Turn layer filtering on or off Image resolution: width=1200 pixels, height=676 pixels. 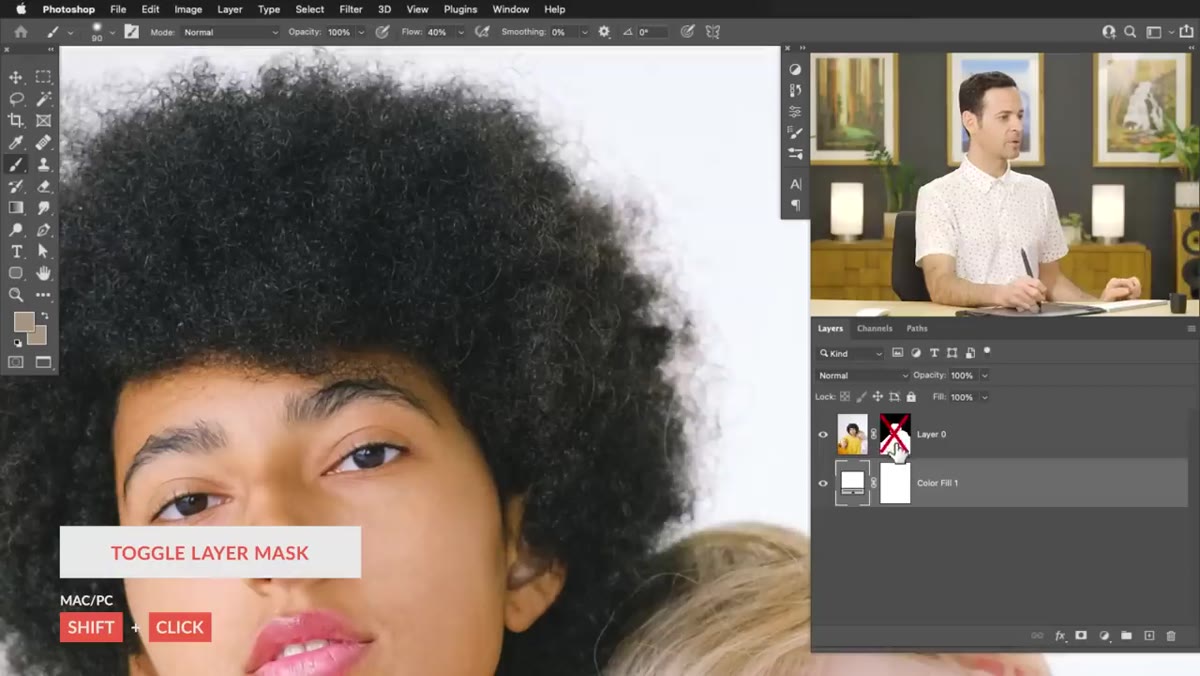click(x=987, y=352)
